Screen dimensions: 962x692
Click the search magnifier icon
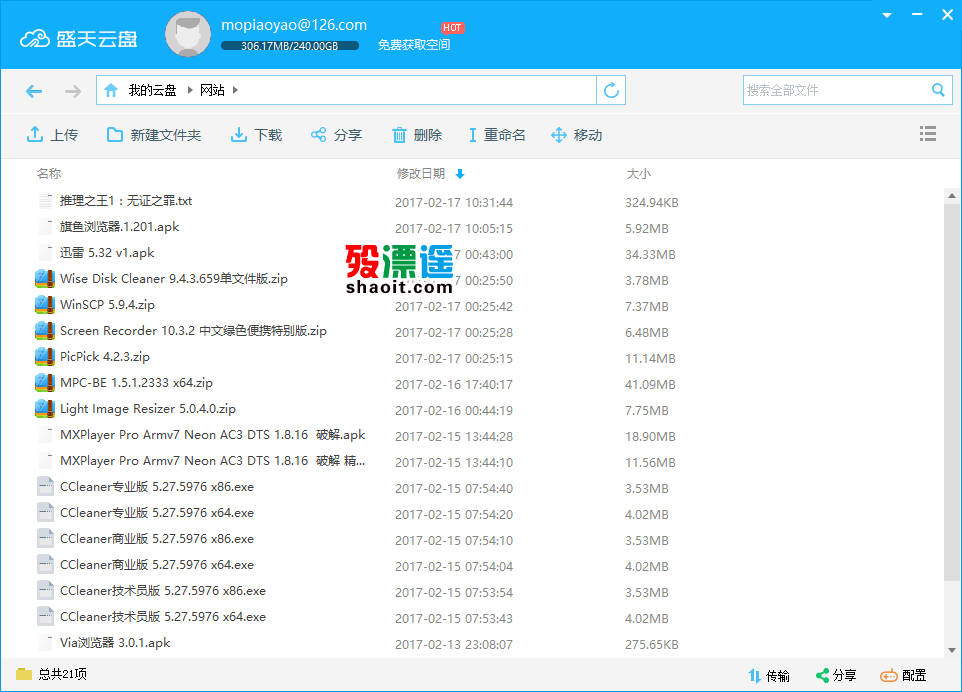(938, 90)
